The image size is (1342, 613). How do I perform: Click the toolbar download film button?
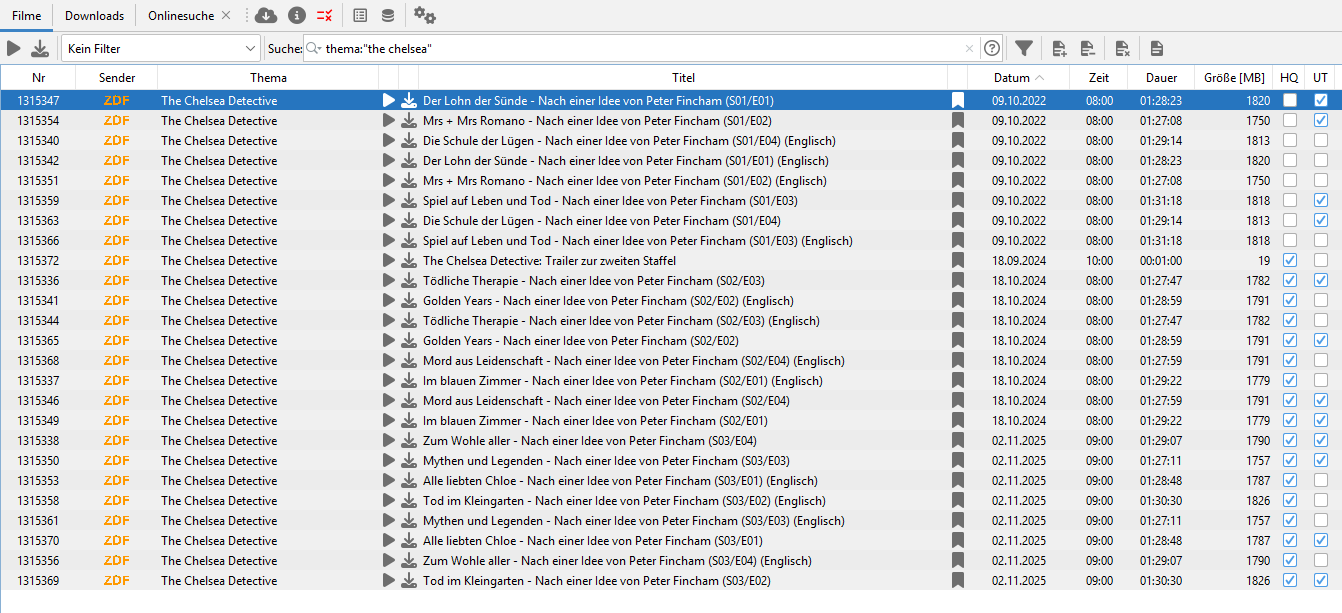[40, 48]
